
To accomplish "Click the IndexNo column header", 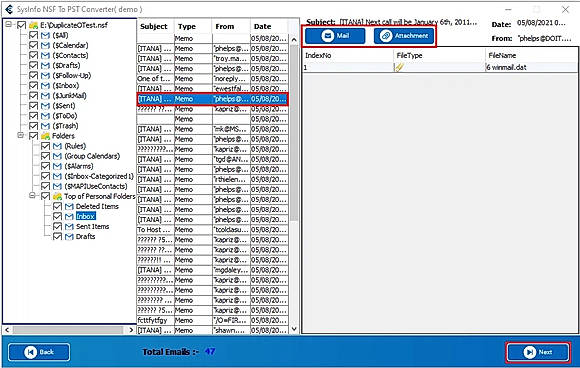I will (x=348, y=55).
